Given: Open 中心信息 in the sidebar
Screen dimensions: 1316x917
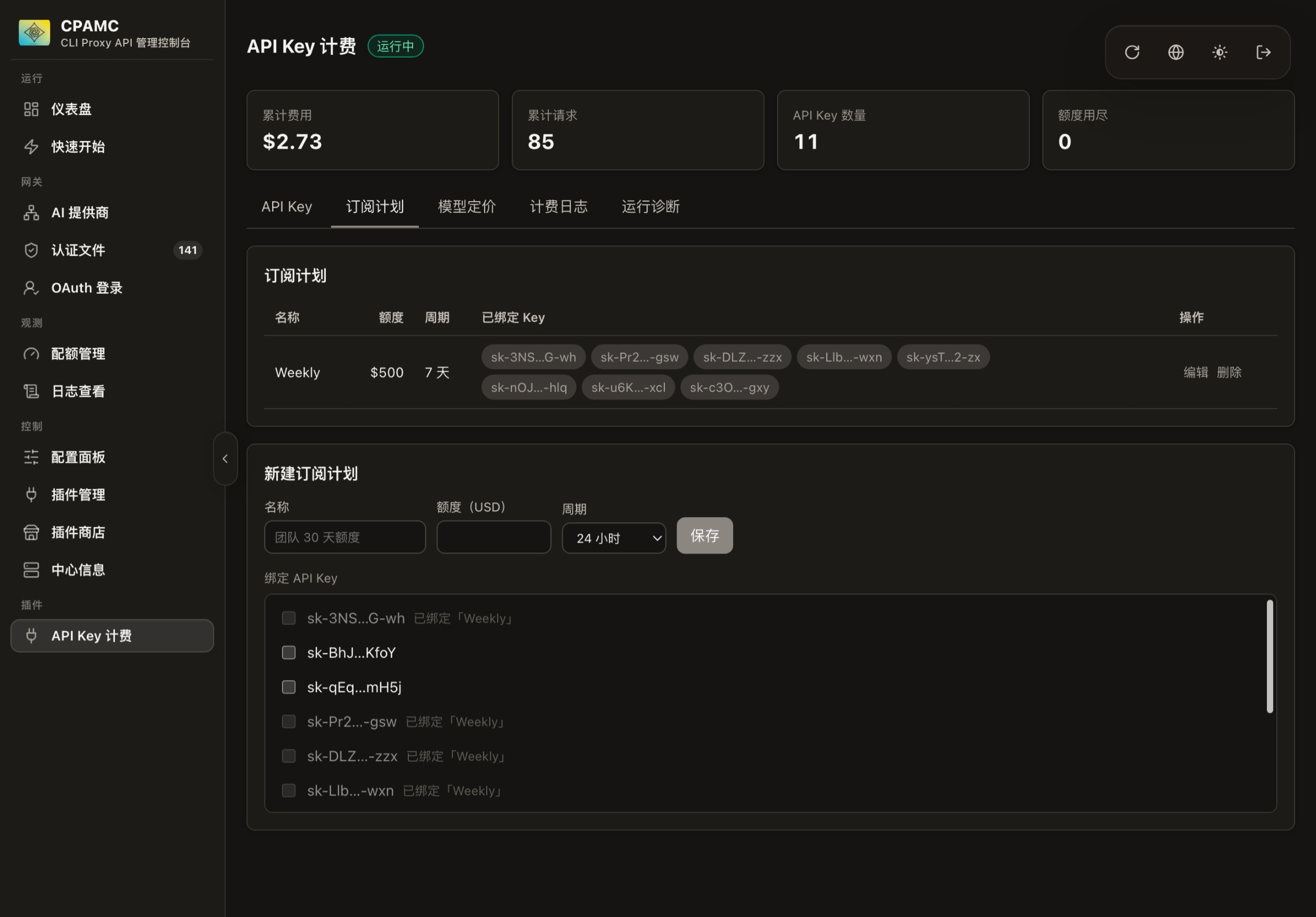Looking at the screenshot, I should (112, 570).
